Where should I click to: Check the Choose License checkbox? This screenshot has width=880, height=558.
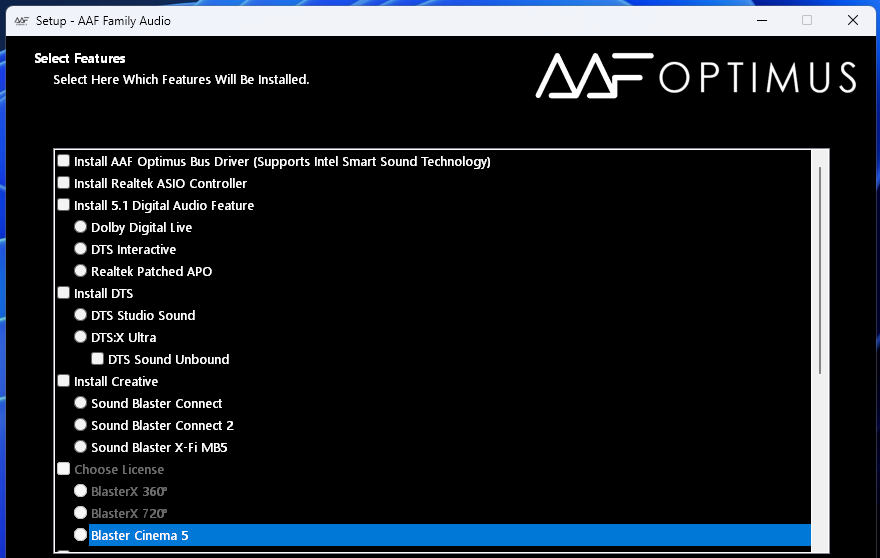coord(63,469)
